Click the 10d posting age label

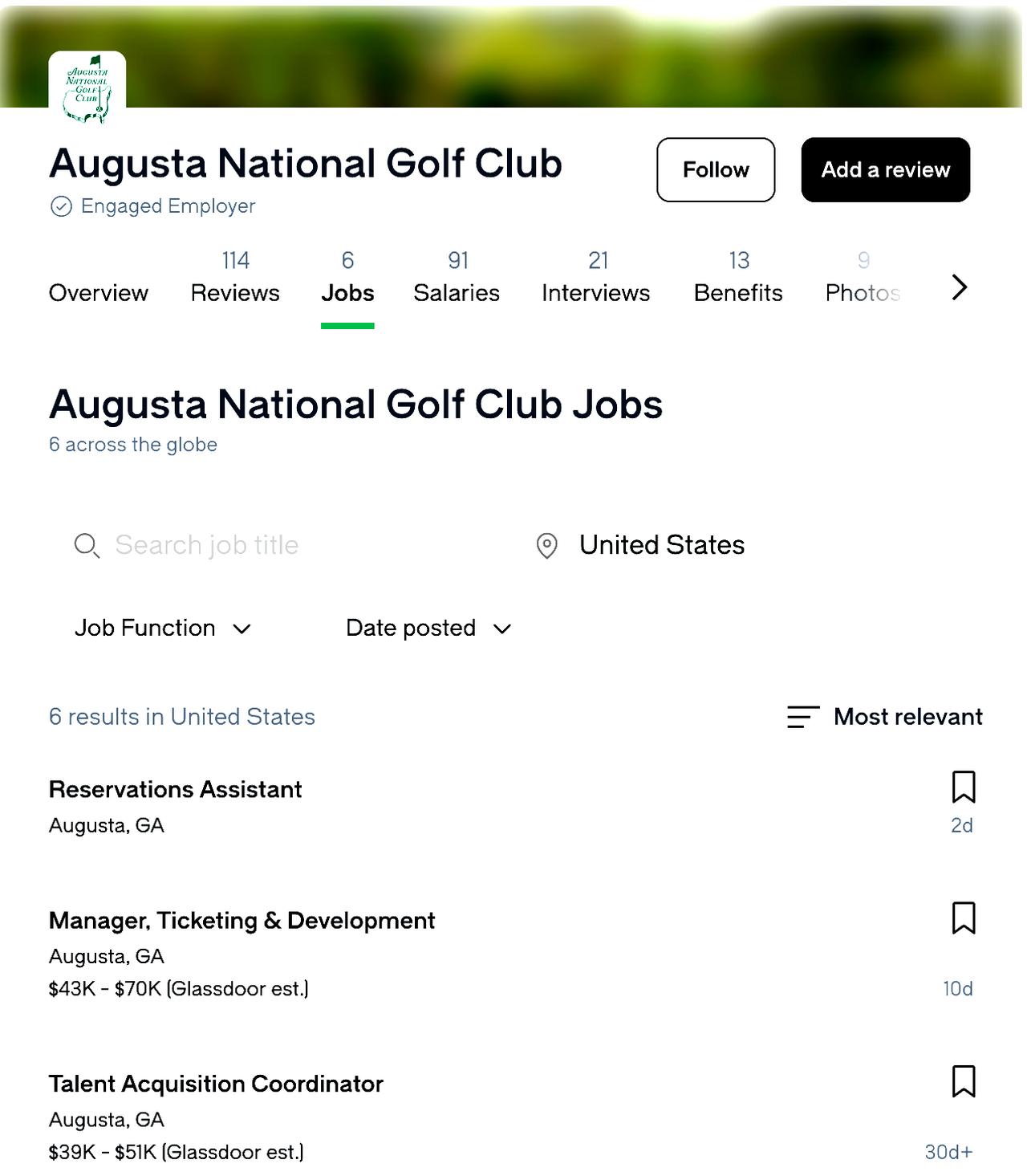click(958, 988)
